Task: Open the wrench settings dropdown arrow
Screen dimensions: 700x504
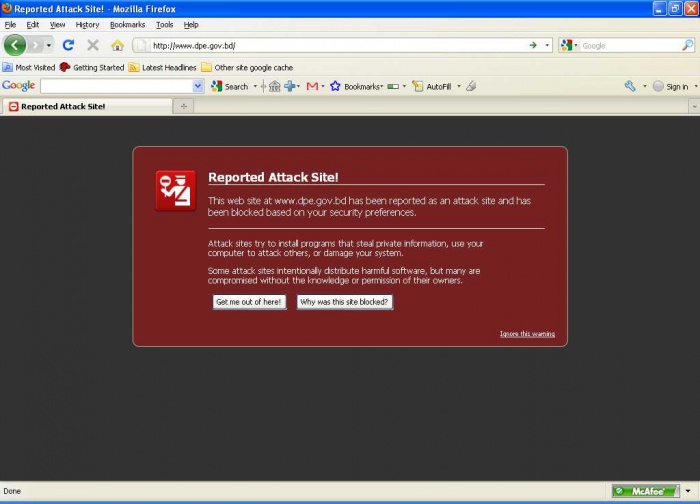Action: pyautogui.click(x=645, y=86)
